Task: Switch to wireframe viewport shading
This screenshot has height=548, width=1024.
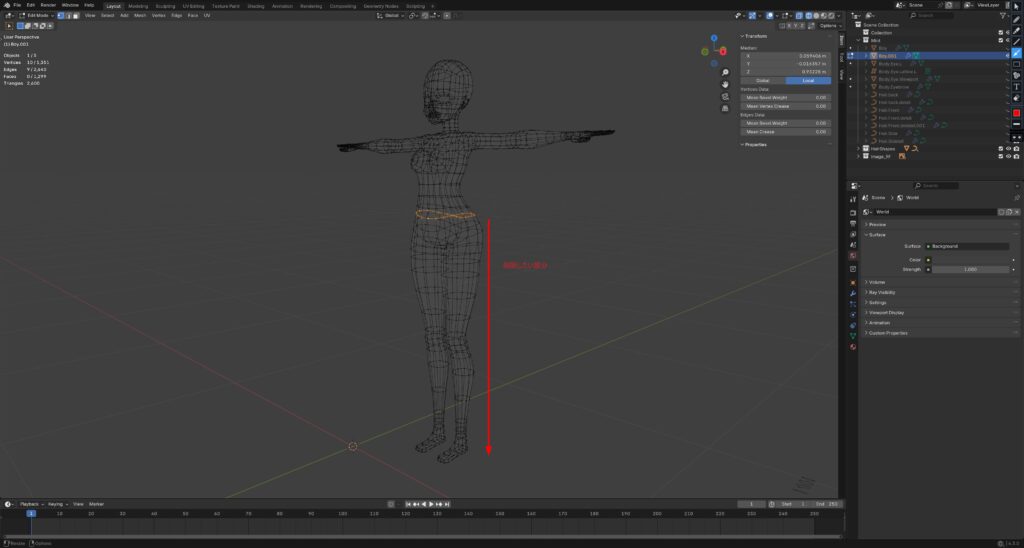Action: click(x=809, y=15)
